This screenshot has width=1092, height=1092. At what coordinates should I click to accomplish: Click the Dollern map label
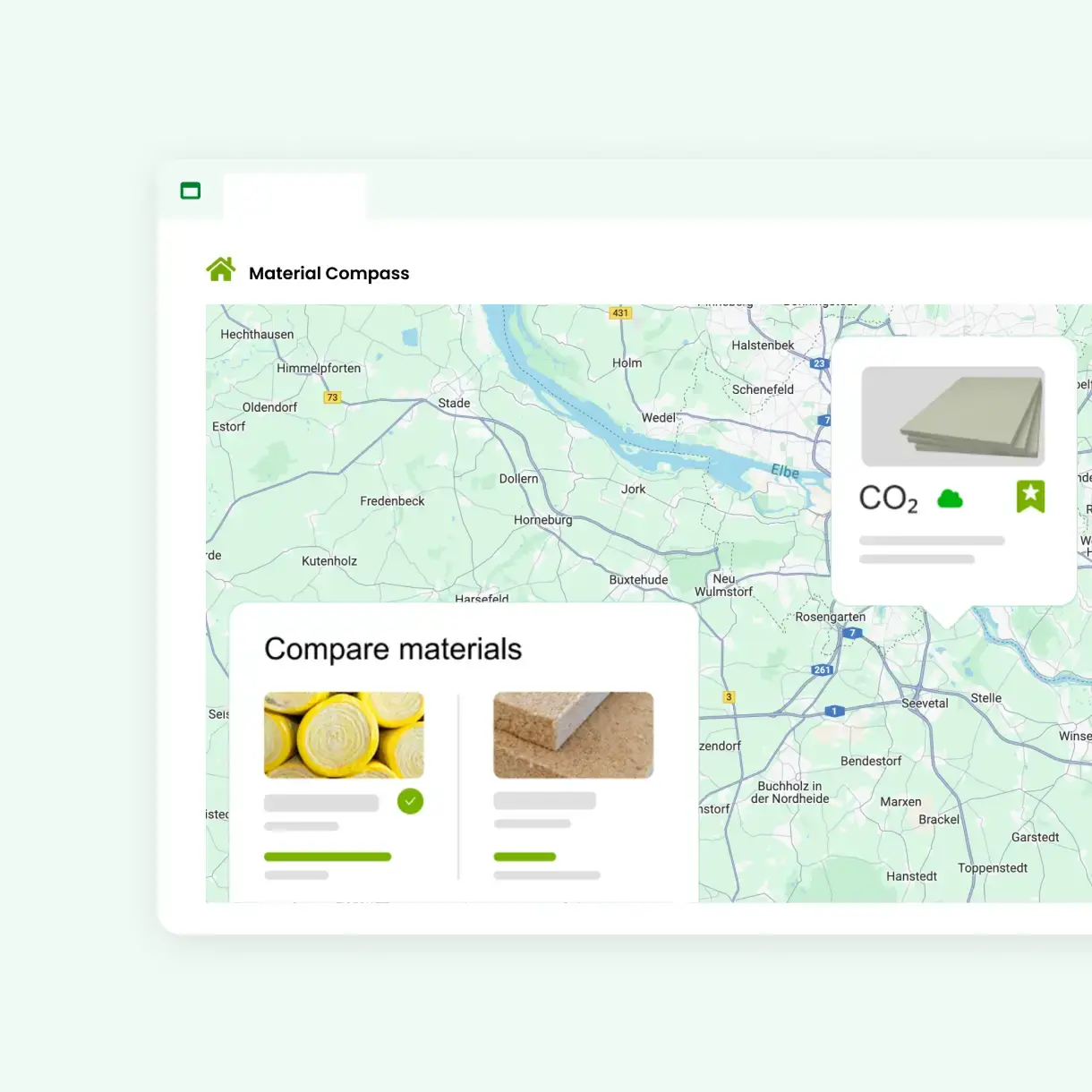pyautogui.click(x=518, y=479)
